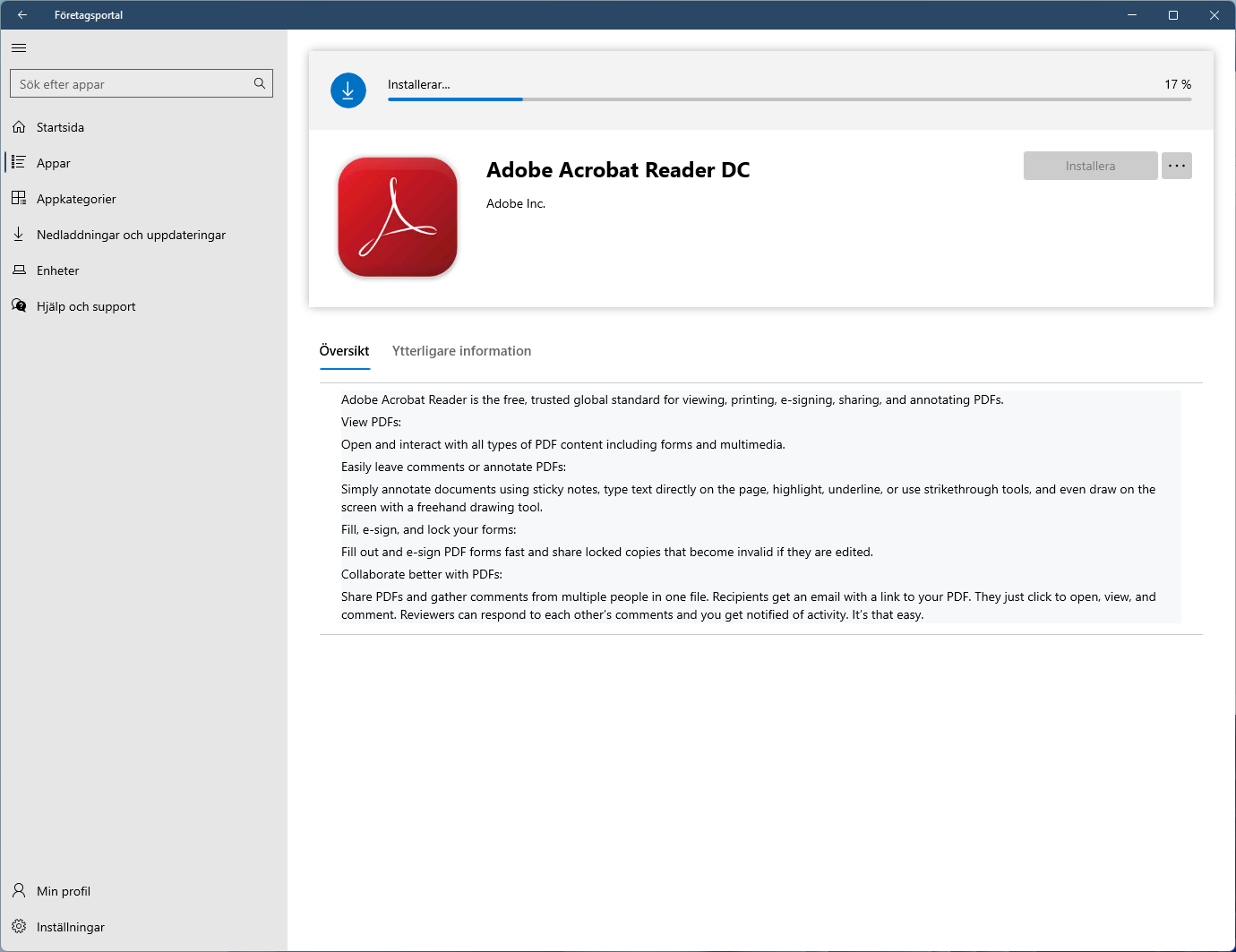This screenshot has height=952, width=1236.
Task: Focus the 'Sök efter appar' search field
Action: point(142,83)
